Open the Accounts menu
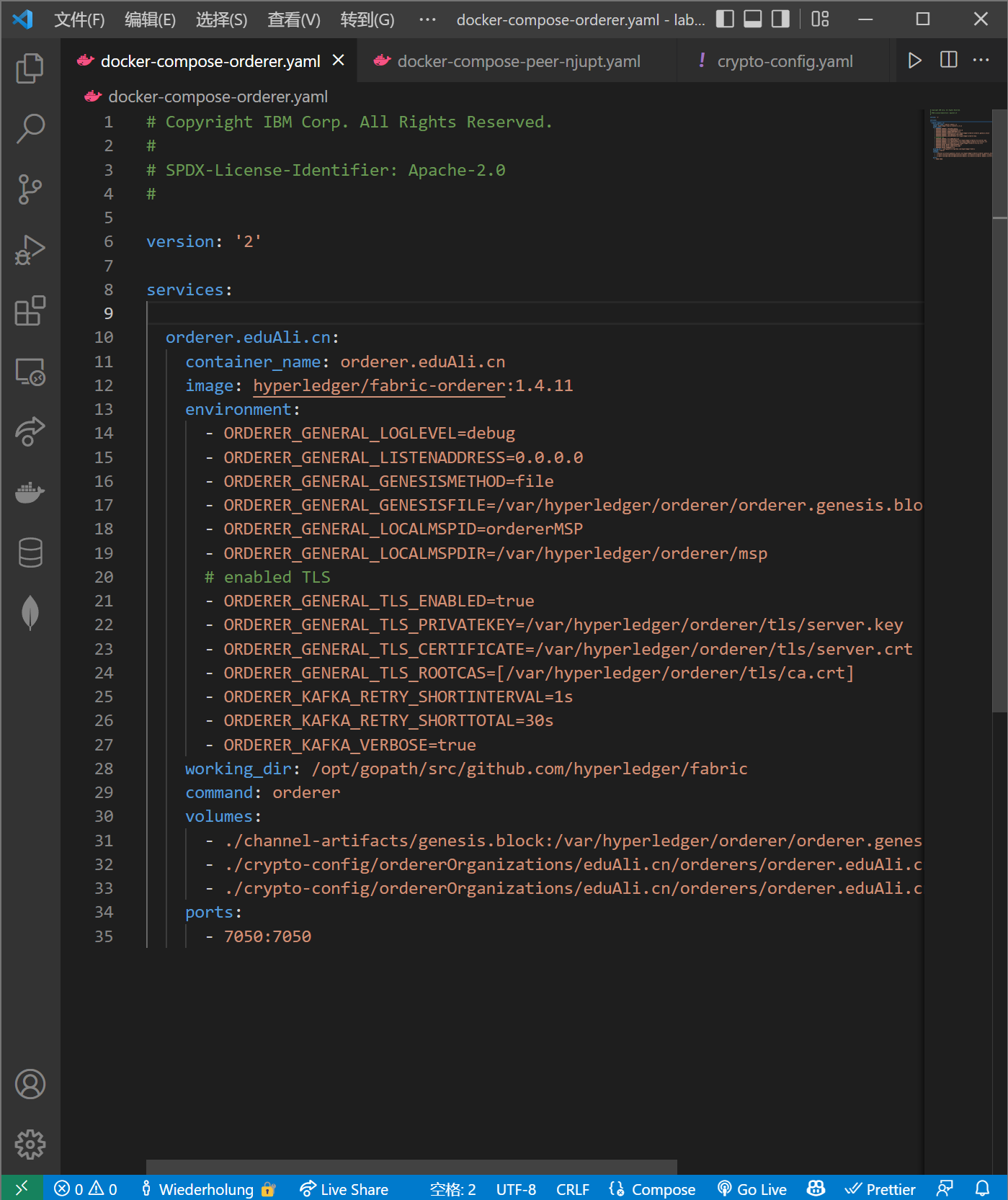1008x1200 pixels. pos(30,1084)
